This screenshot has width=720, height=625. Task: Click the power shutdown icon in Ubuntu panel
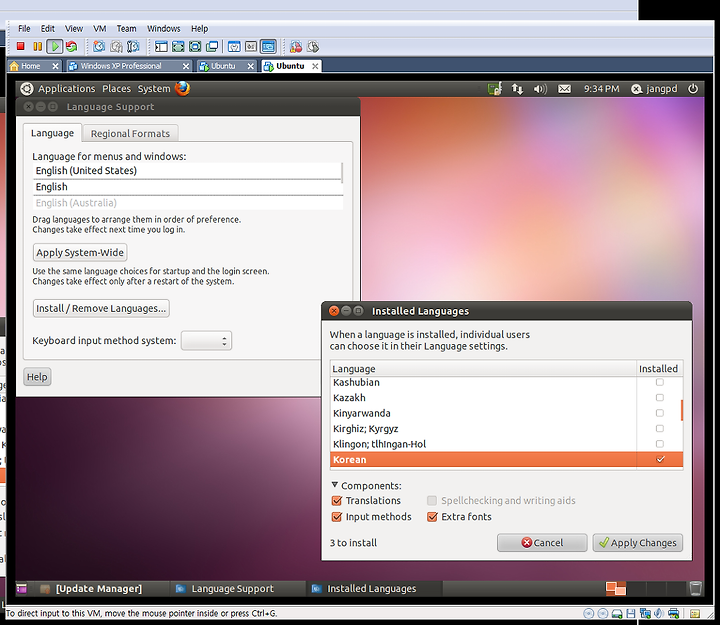693,89
